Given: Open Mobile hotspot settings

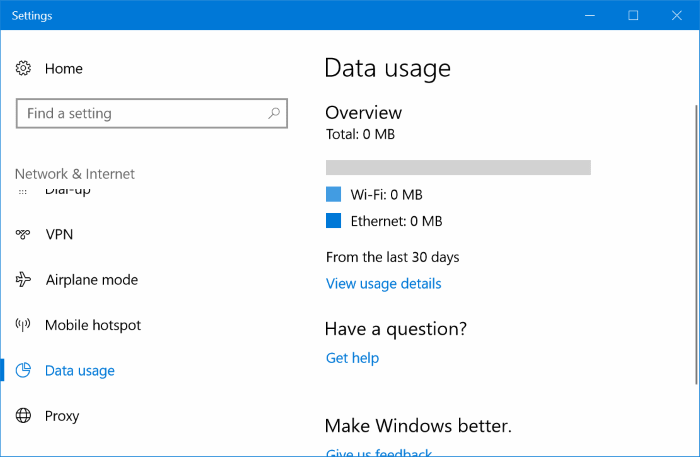Looking at the screenshot, I should pos(93,325).
